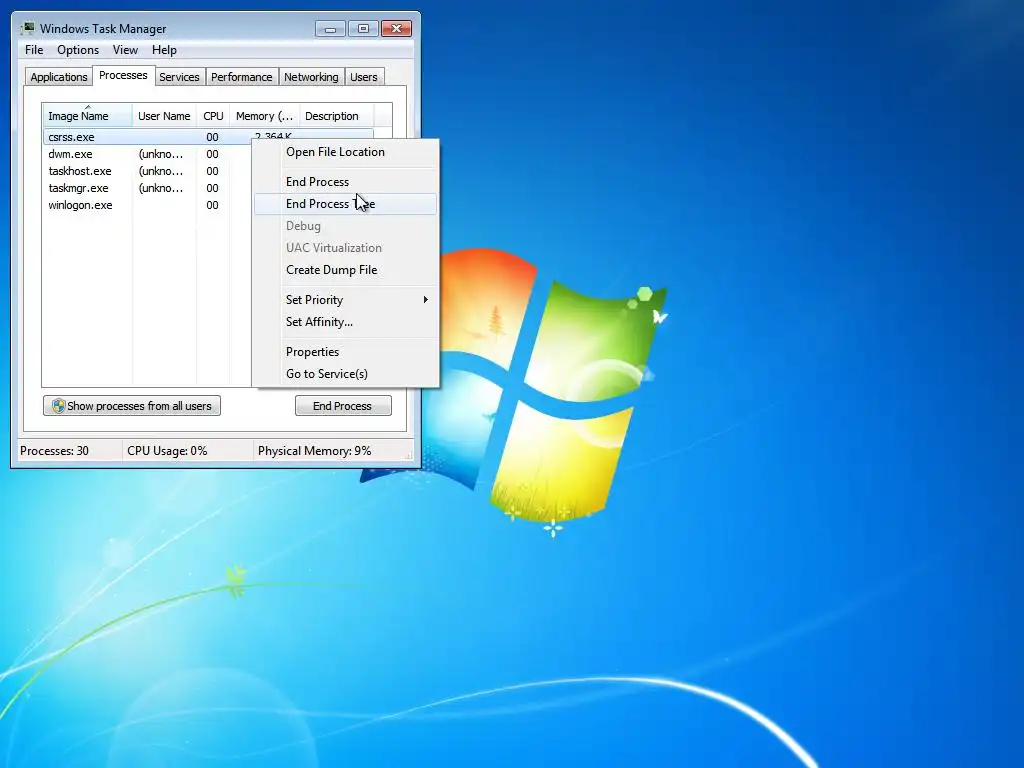Click the shield icon on Show processes button
1024x768 pixels.
point(58,406)
